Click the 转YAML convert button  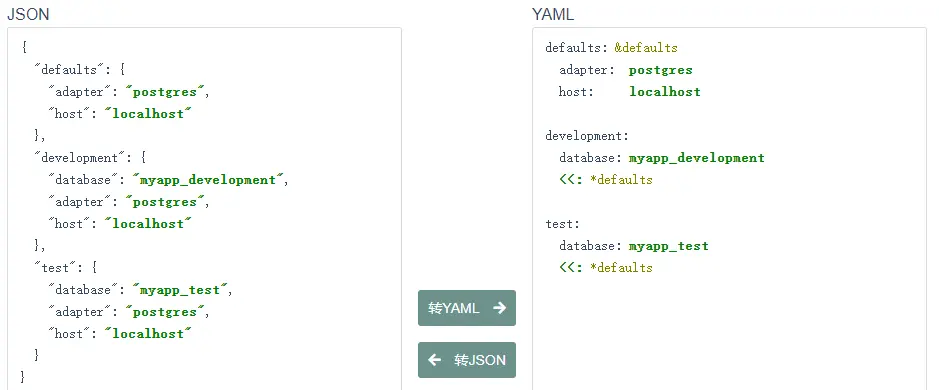pos(467,308)
